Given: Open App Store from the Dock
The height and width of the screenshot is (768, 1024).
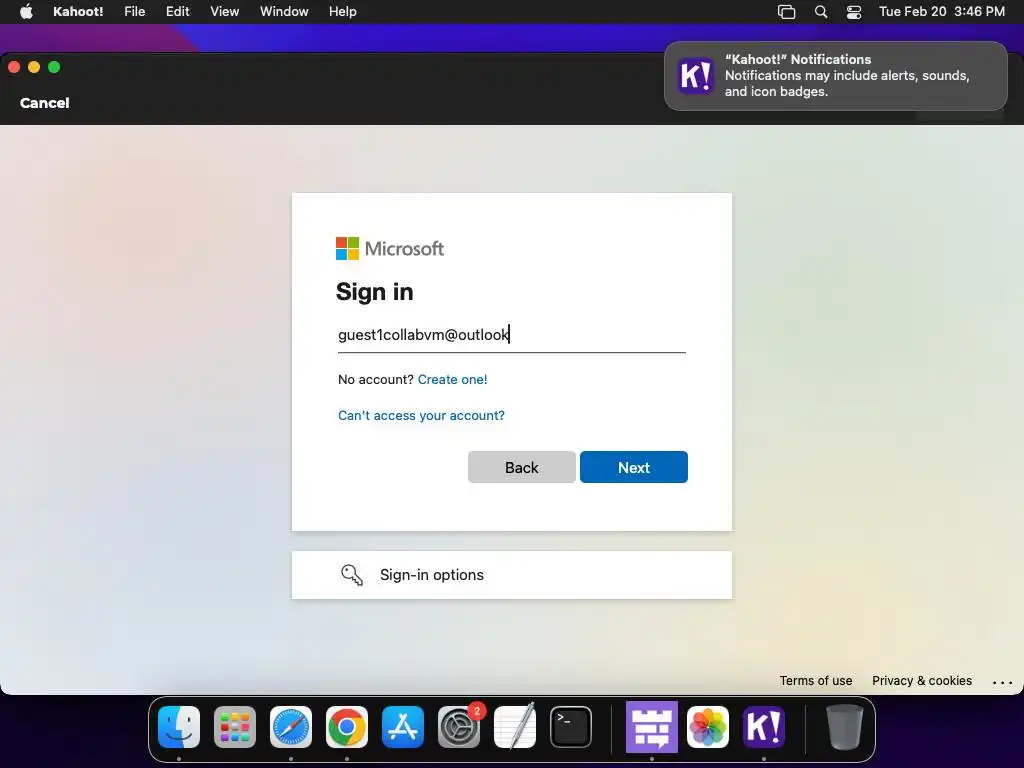Looking at the screenshot, I should 403,727.
